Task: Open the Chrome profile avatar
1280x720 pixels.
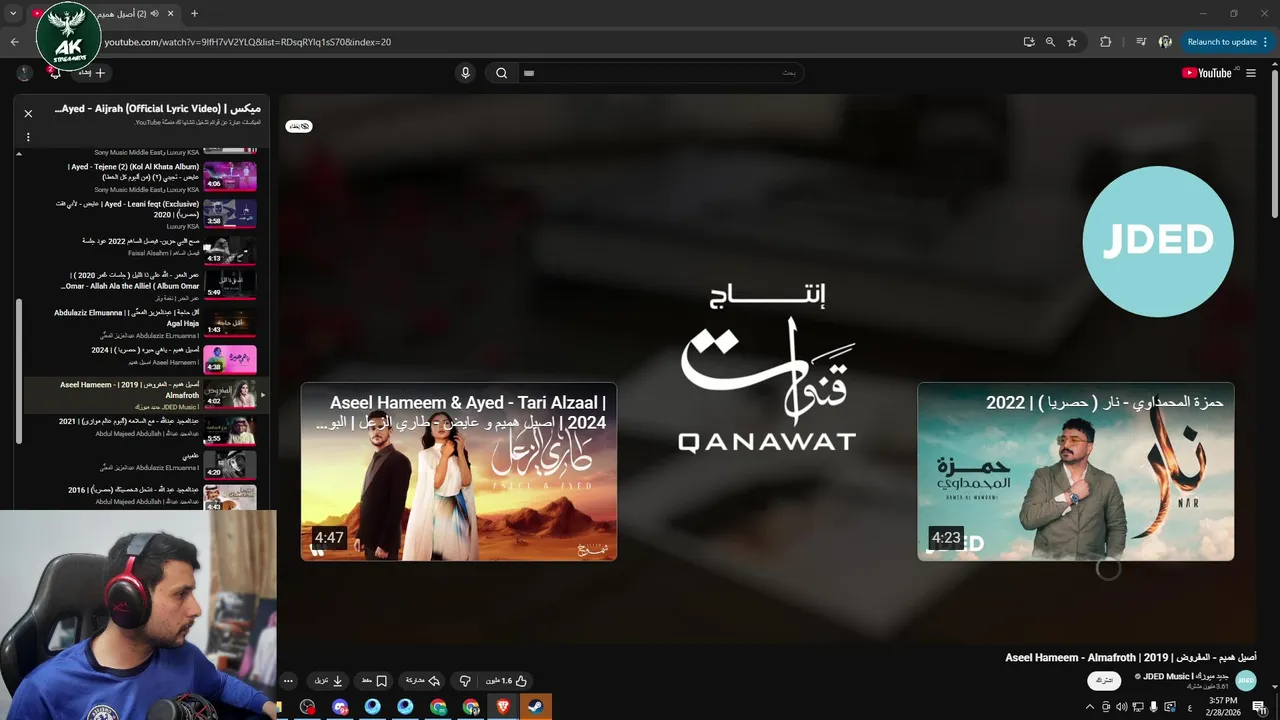Action: point(1165,42)
